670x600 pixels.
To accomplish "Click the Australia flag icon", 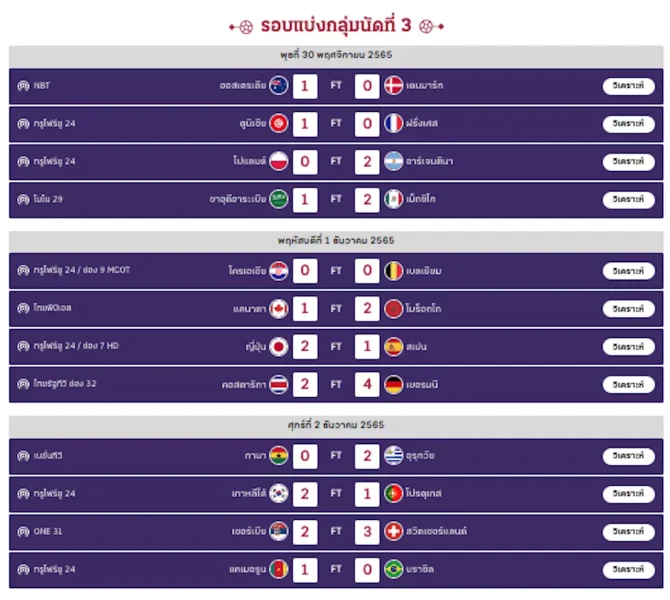I will pyautogui.click(x=279, y=85).
